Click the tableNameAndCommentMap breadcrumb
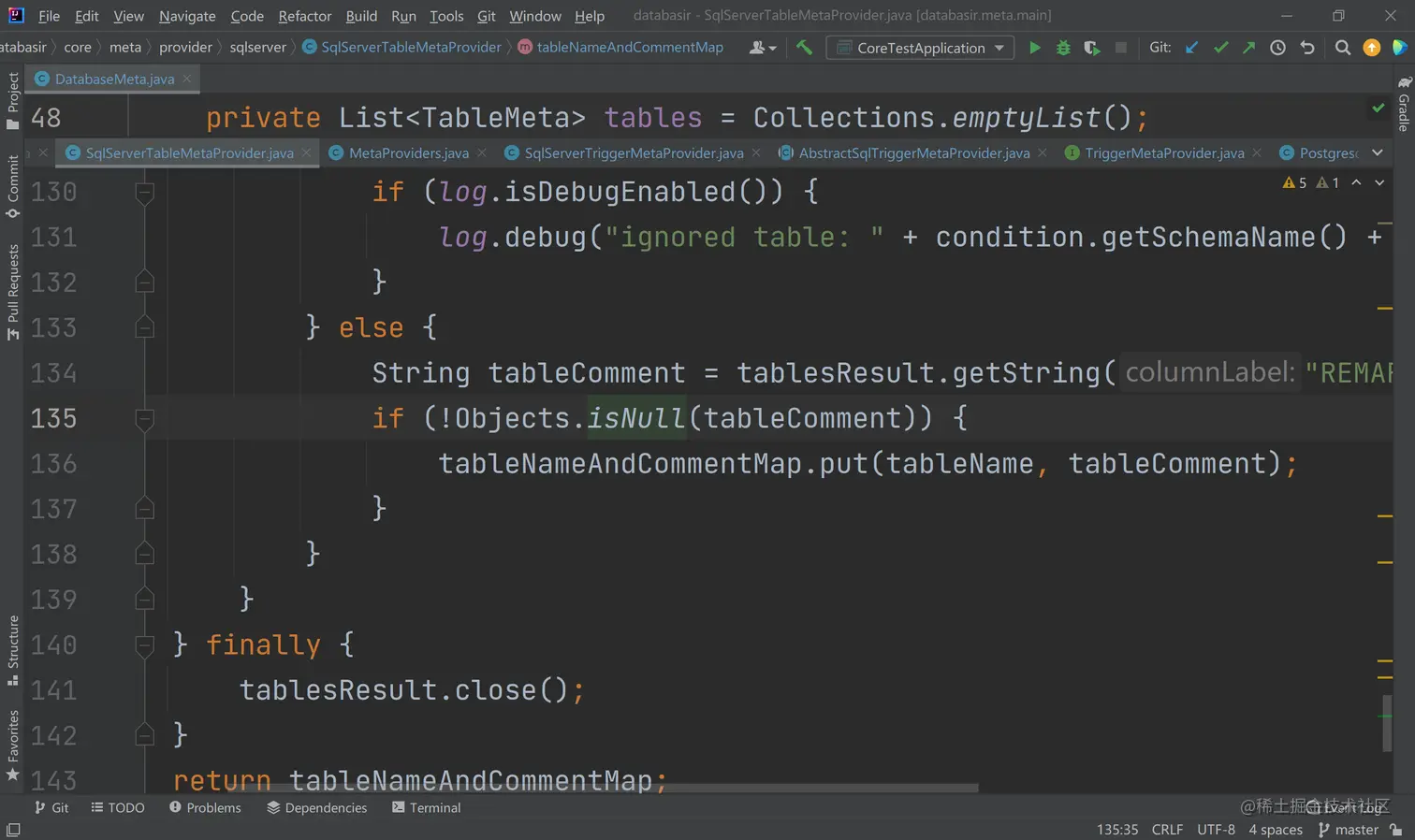The image size is (1415, 840). tap(630, 48)
